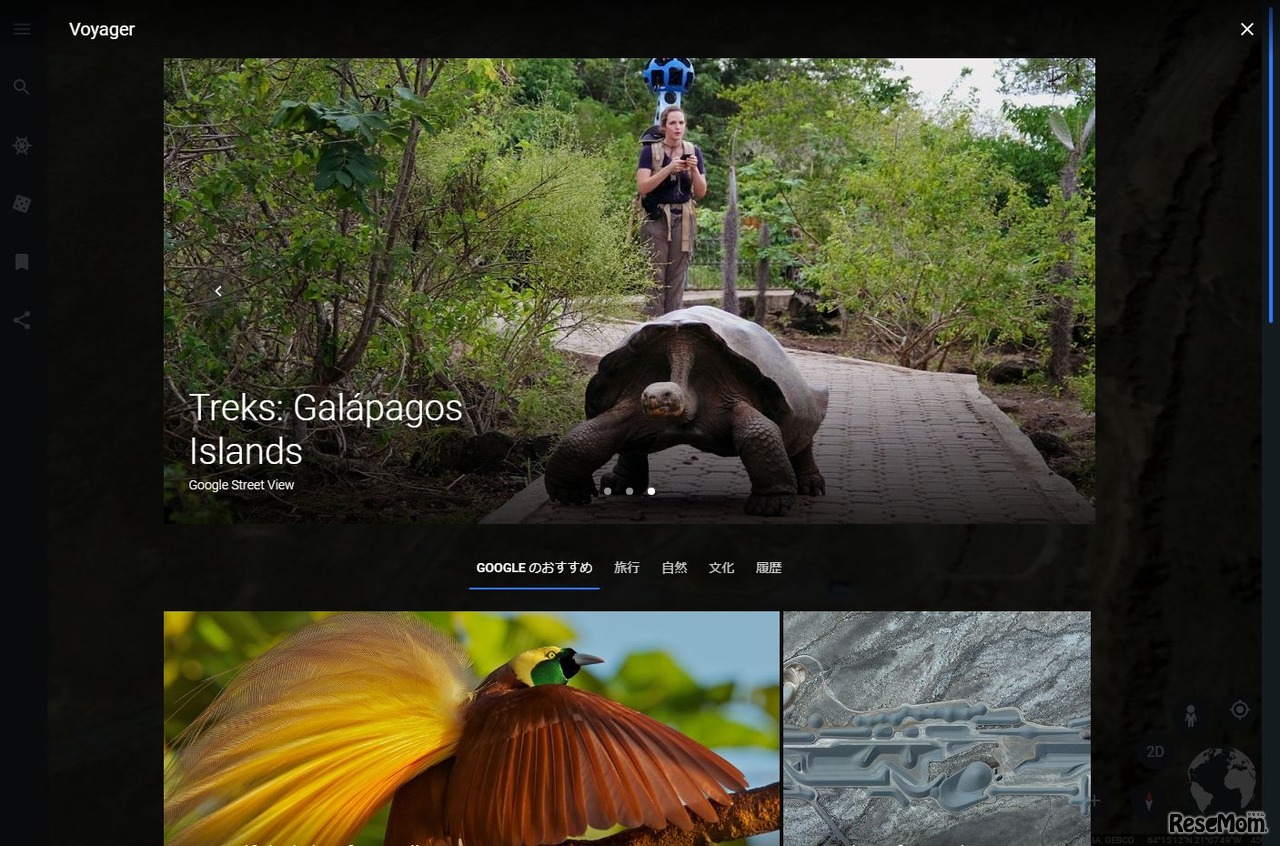Click the globe mini-map icon

pyautogui.click(x=1221, y=778)
